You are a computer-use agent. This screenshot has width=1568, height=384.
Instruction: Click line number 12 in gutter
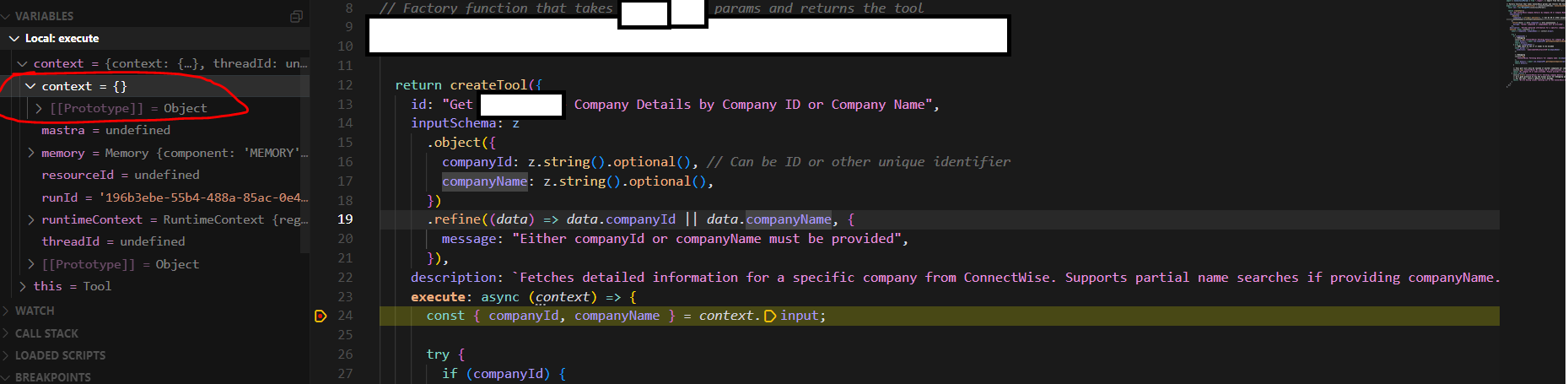345,85
